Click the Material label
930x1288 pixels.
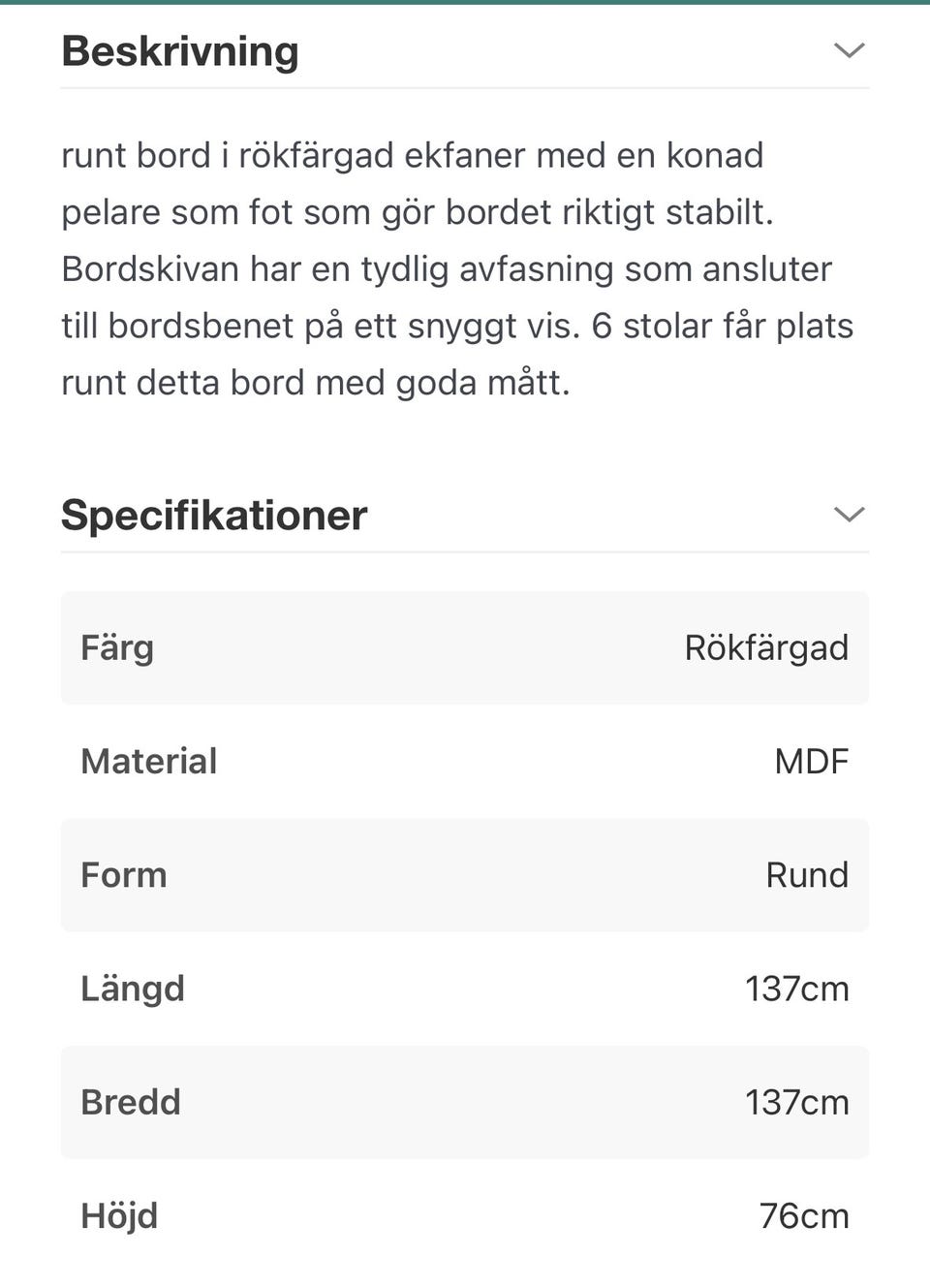tap(149, 762)
